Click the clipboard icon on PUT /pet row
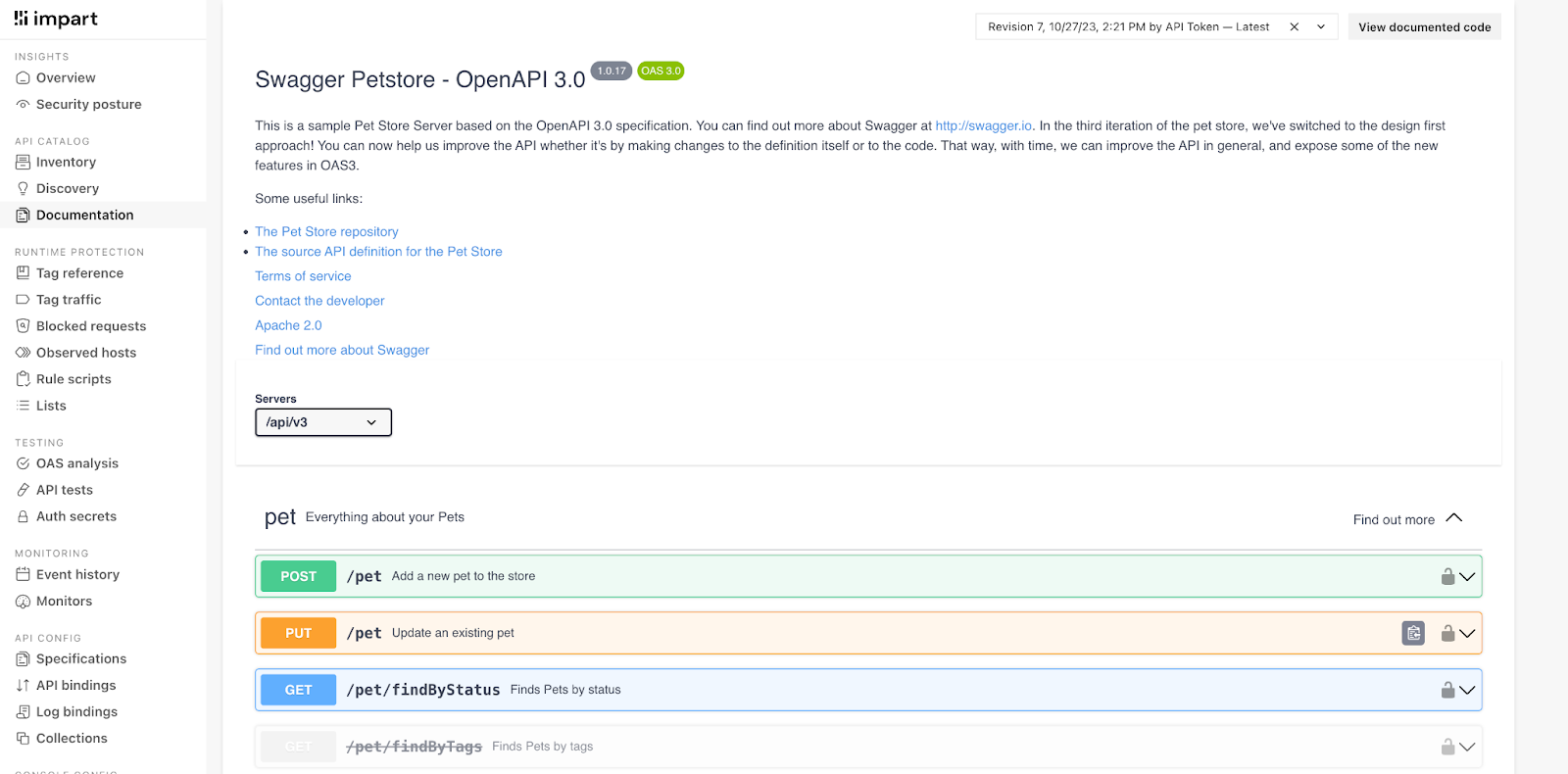 coord(1413,633)
